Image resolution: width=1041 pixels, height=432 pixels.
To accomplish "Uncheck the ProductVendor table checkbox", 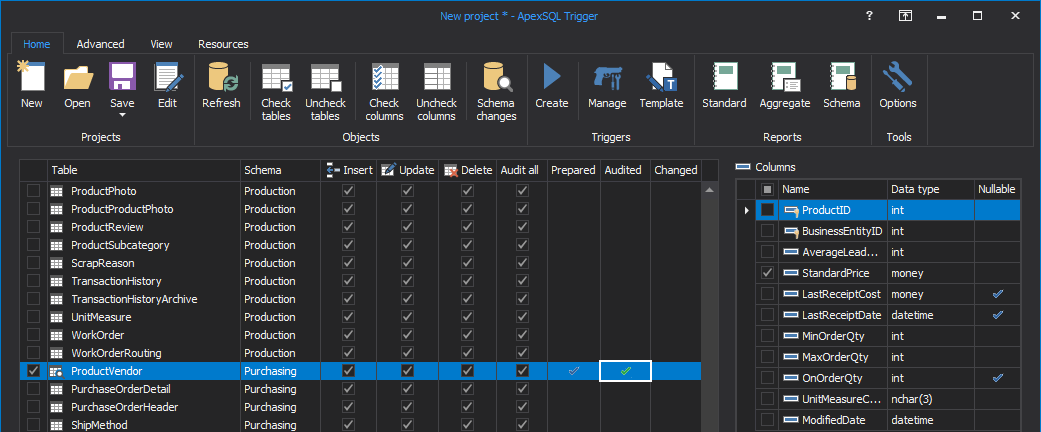I will [x=33, y=371].
